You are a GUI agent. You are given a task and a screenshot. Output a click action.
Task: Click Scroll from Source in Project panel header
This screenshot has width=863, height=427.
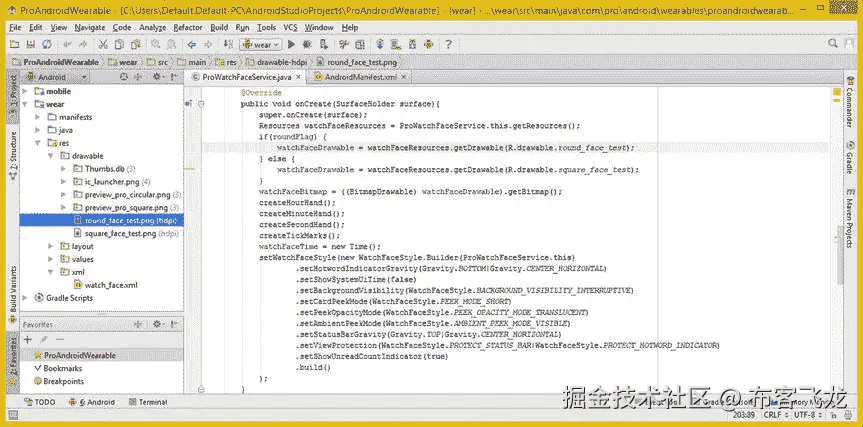(x=124, y=77)
